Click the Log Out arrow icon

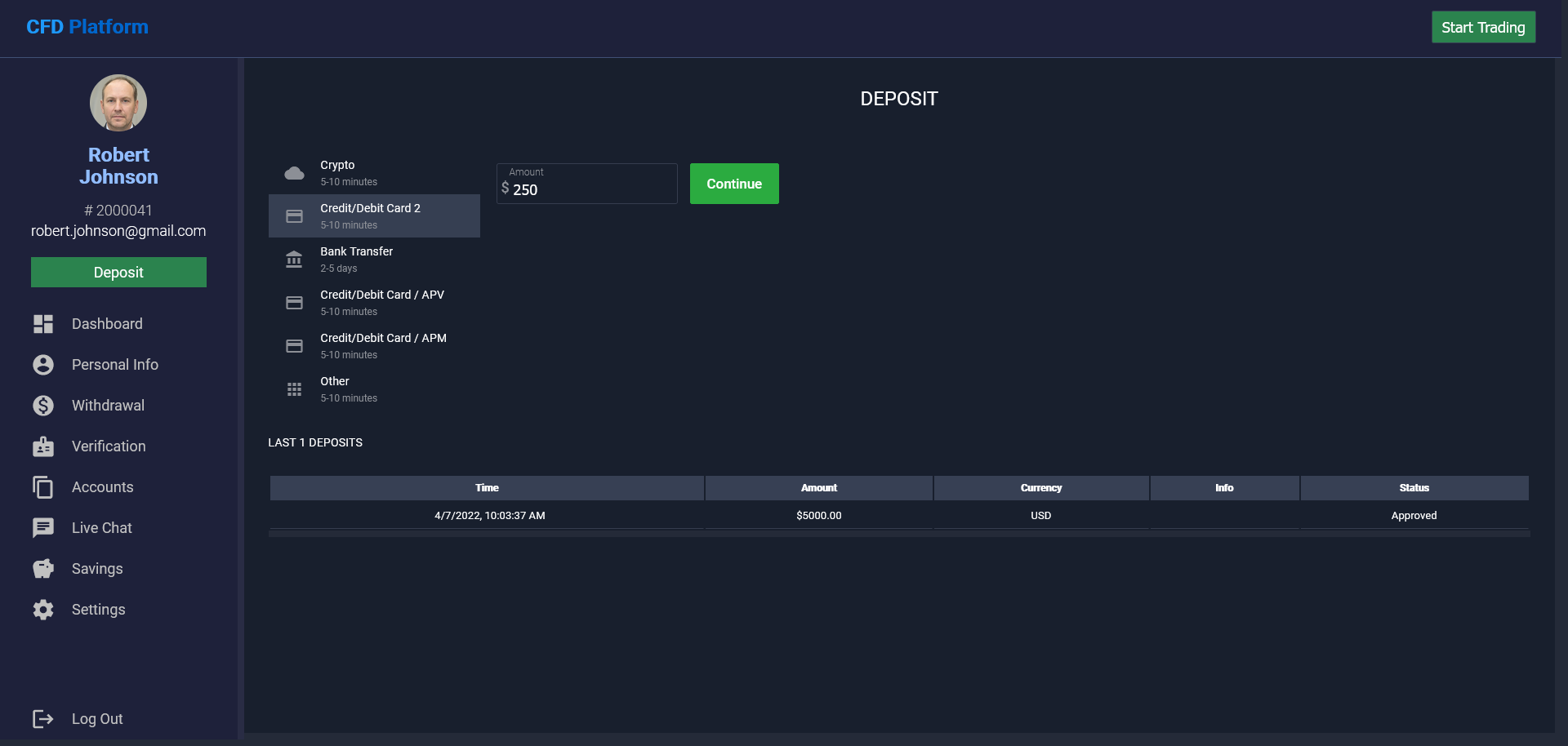43,719
